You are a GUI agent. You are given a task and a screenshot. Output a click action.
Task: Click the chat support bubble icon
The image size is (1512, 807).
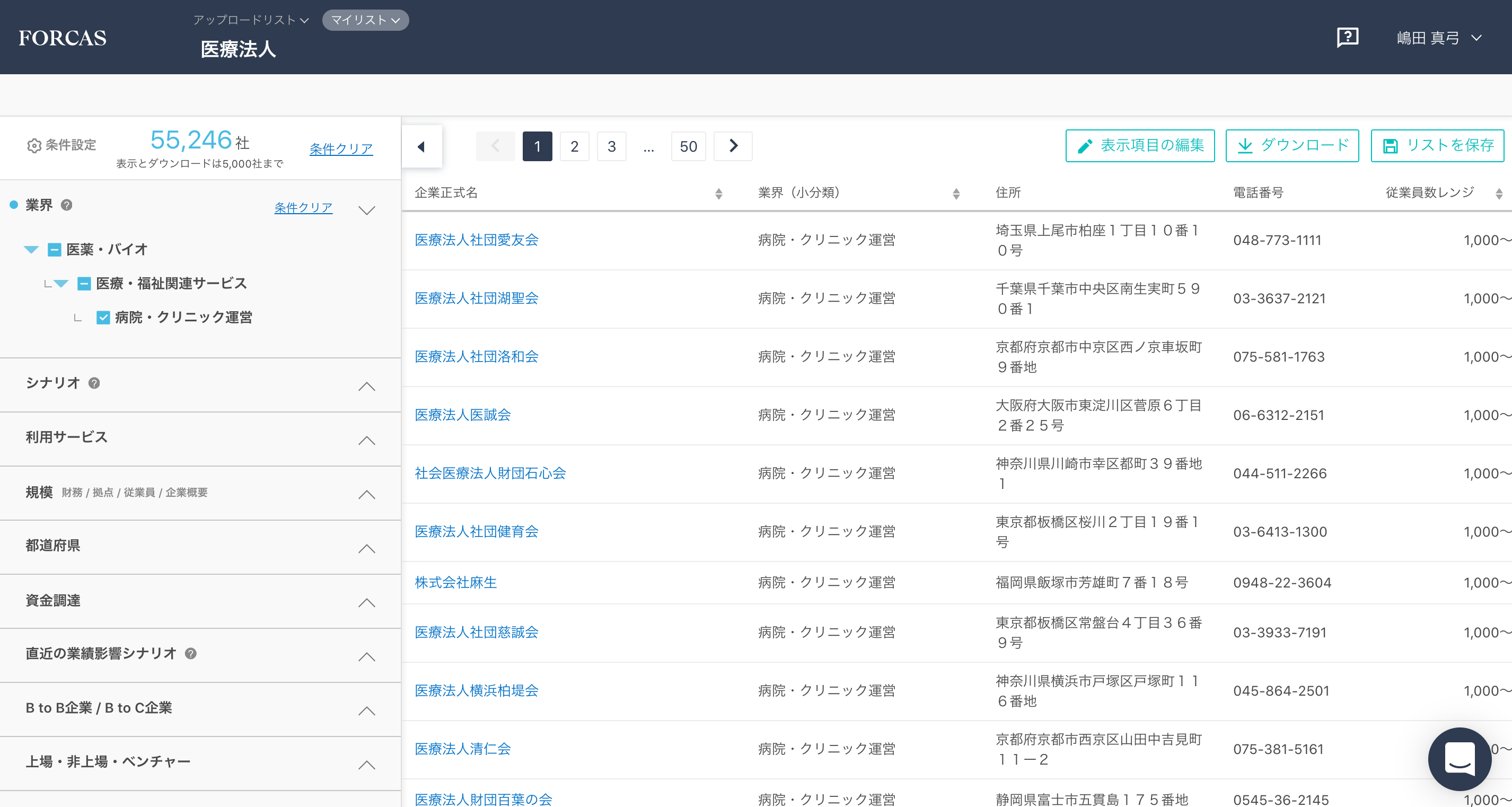click(1459, 758)
